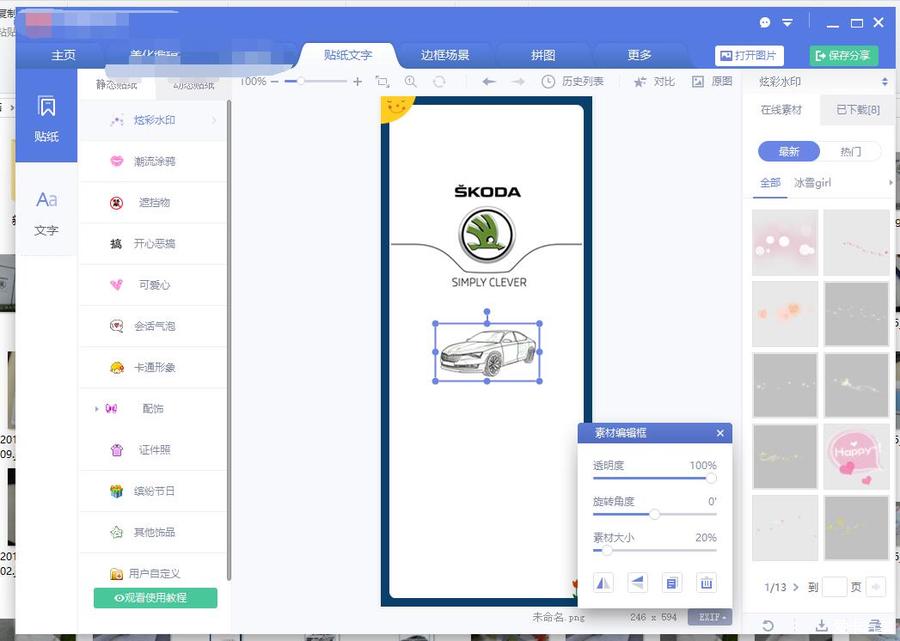Redo with the right arrow icon
The image size is (900, 641).
[x=518, y=82]
